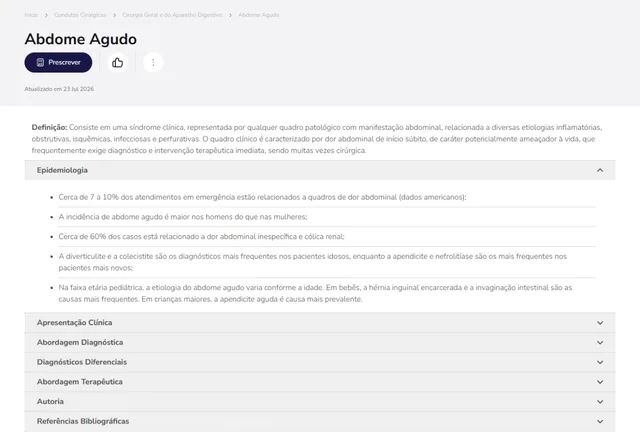Click the 'Atualizado em 23 Jul 2026' date text
Screen dimensions: 640x445
[x=59, y=89]
